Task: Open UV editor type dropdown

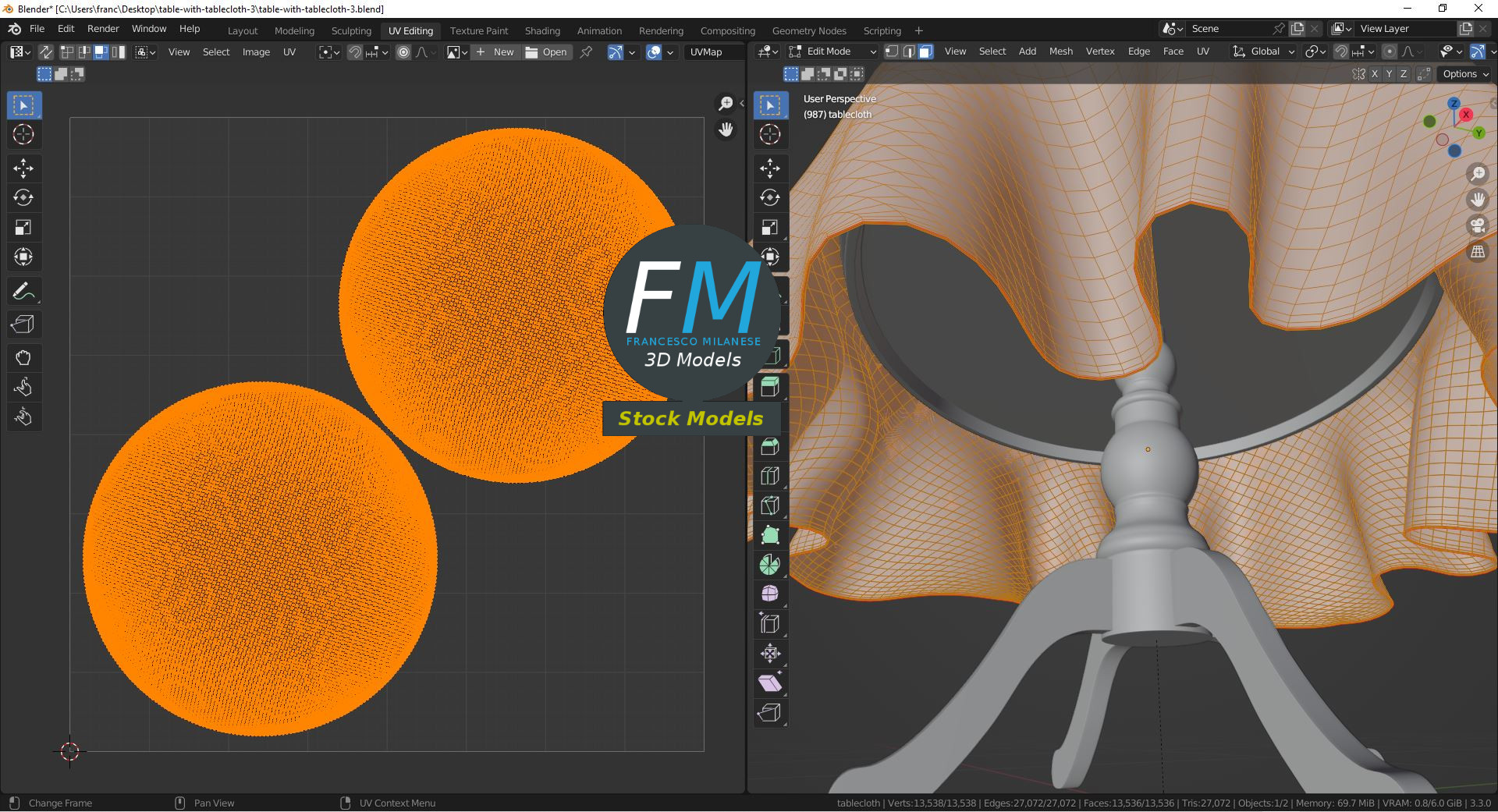Action: coord(20,52)
